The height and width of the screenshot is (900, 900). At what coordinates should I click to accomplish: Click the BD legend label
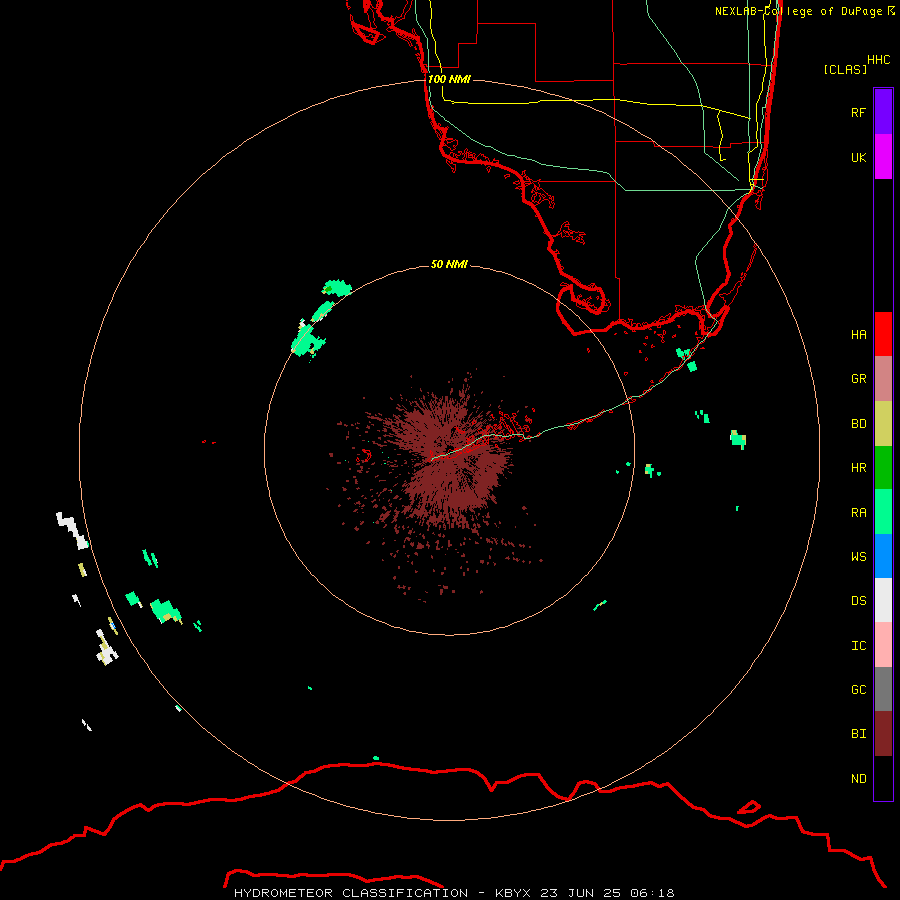point(858,424)
